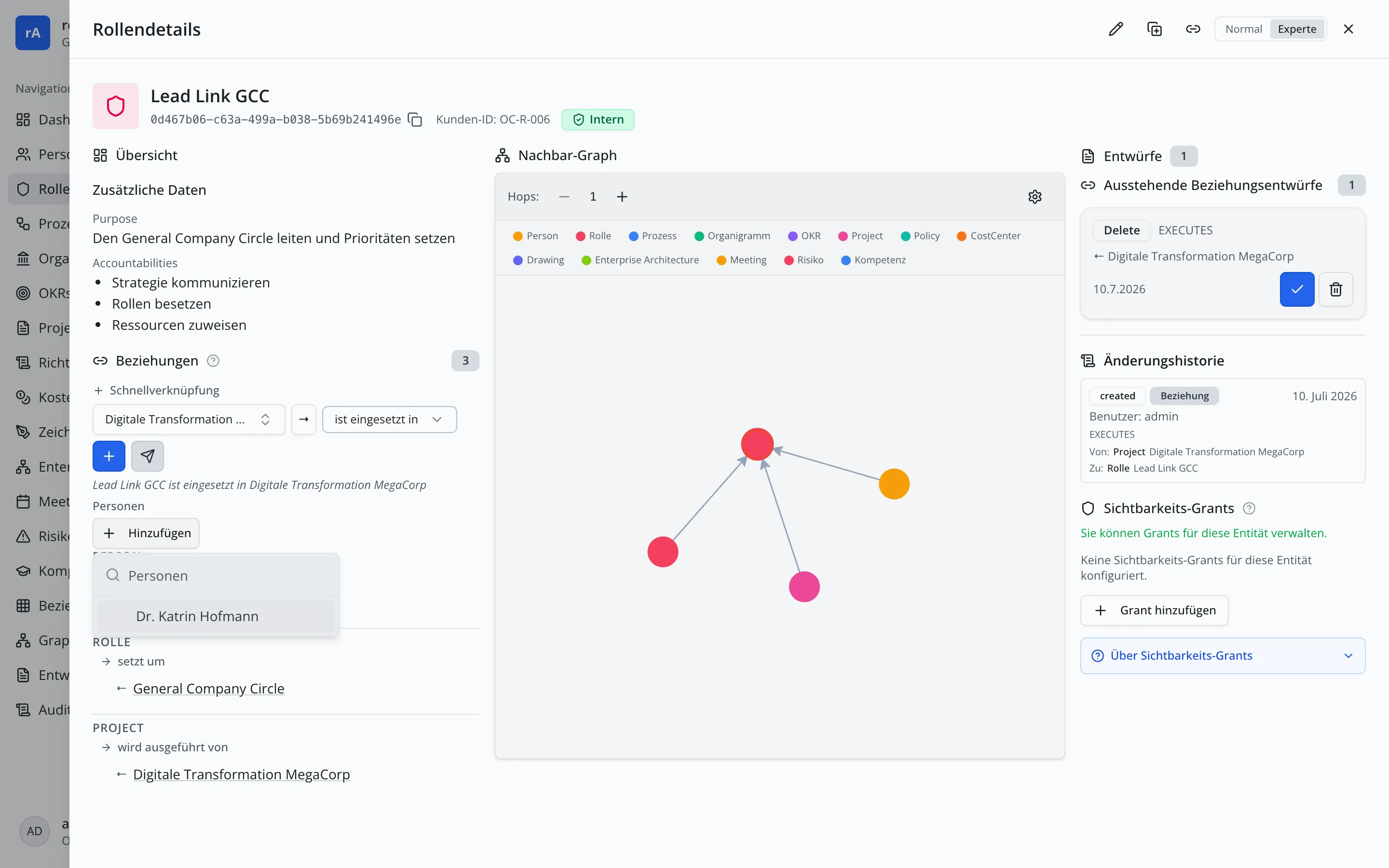The image size is (1389, 868).
Task: Select Dr. Katrin Hofmann from list
Action: click(x=216, y=617)
